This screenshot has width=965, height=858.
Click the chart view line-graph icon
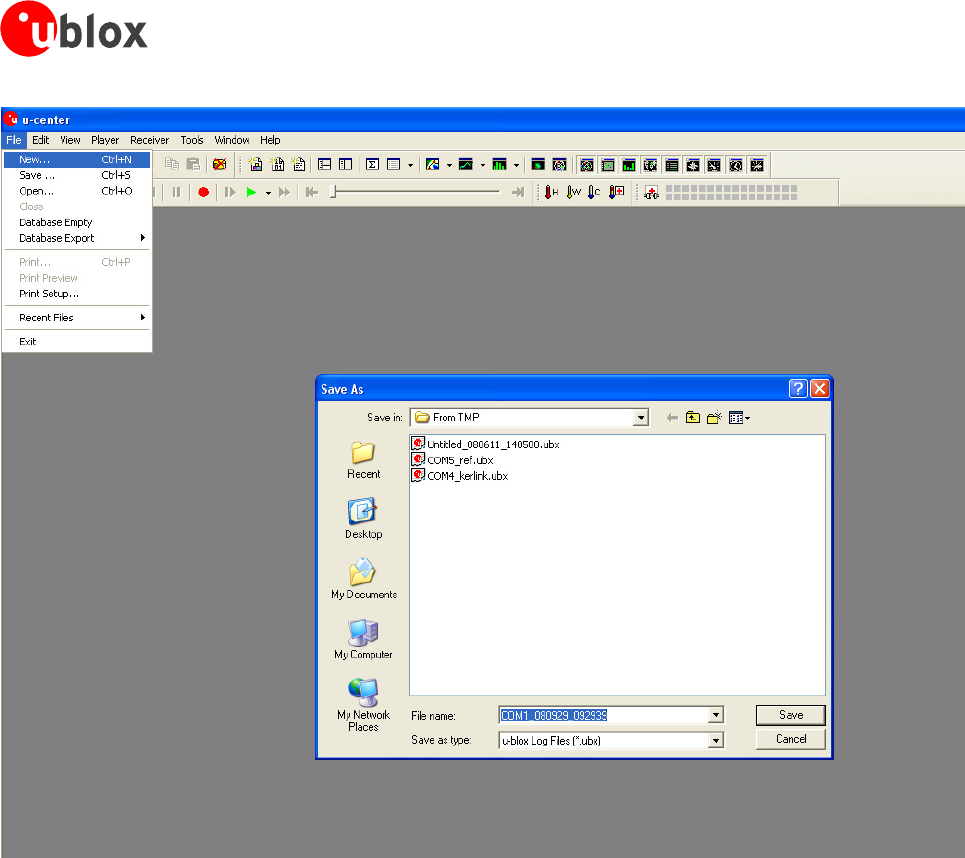click(466, 164)
